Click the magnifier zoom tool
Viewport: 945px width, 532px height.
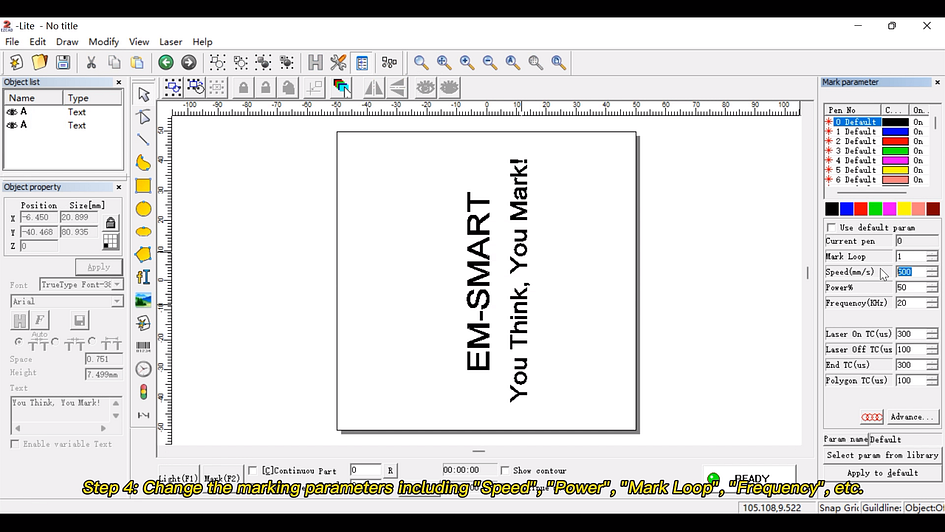pyautogui.click(x=421, y=62)
